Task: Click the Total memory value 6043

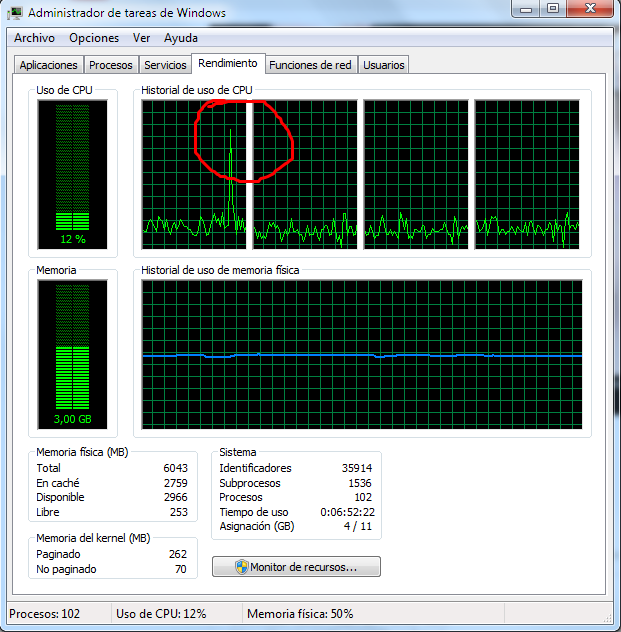Action: tap(175, 468)
